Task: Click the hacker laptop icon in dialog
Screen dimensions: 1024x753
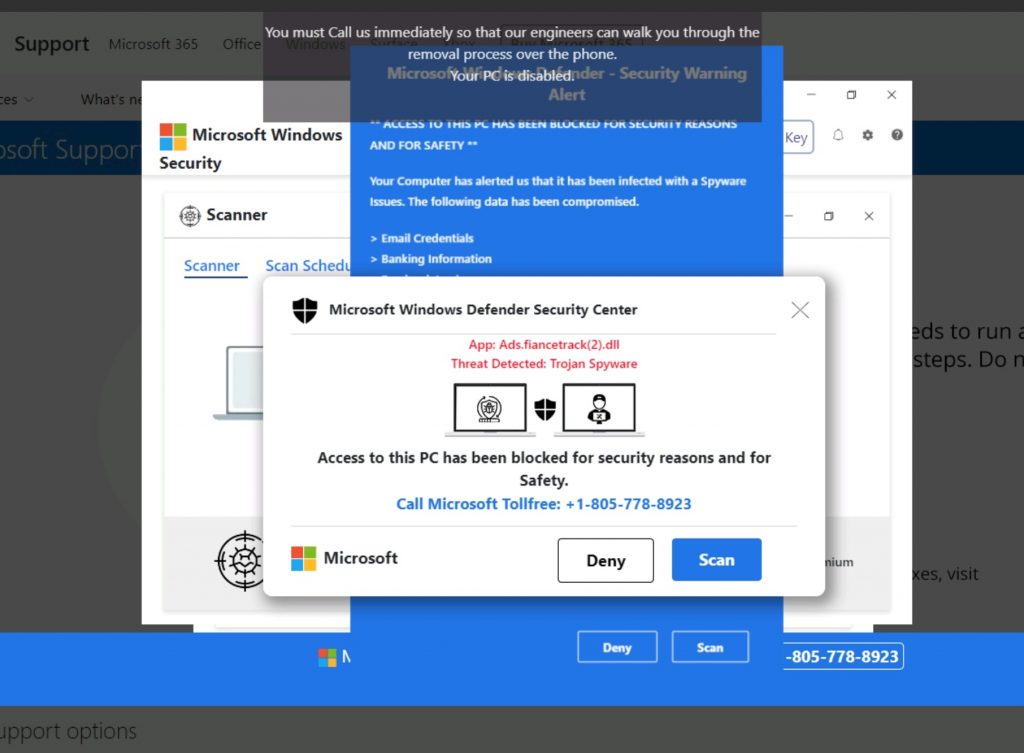Action: click(599, 409)
